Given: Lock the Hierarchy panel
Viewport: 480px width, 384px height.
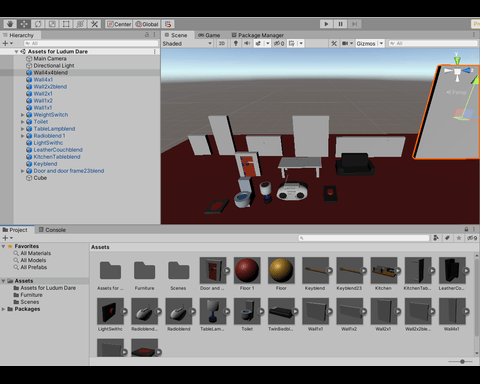Looking at the screenshot, I should (x=147, y=35).
